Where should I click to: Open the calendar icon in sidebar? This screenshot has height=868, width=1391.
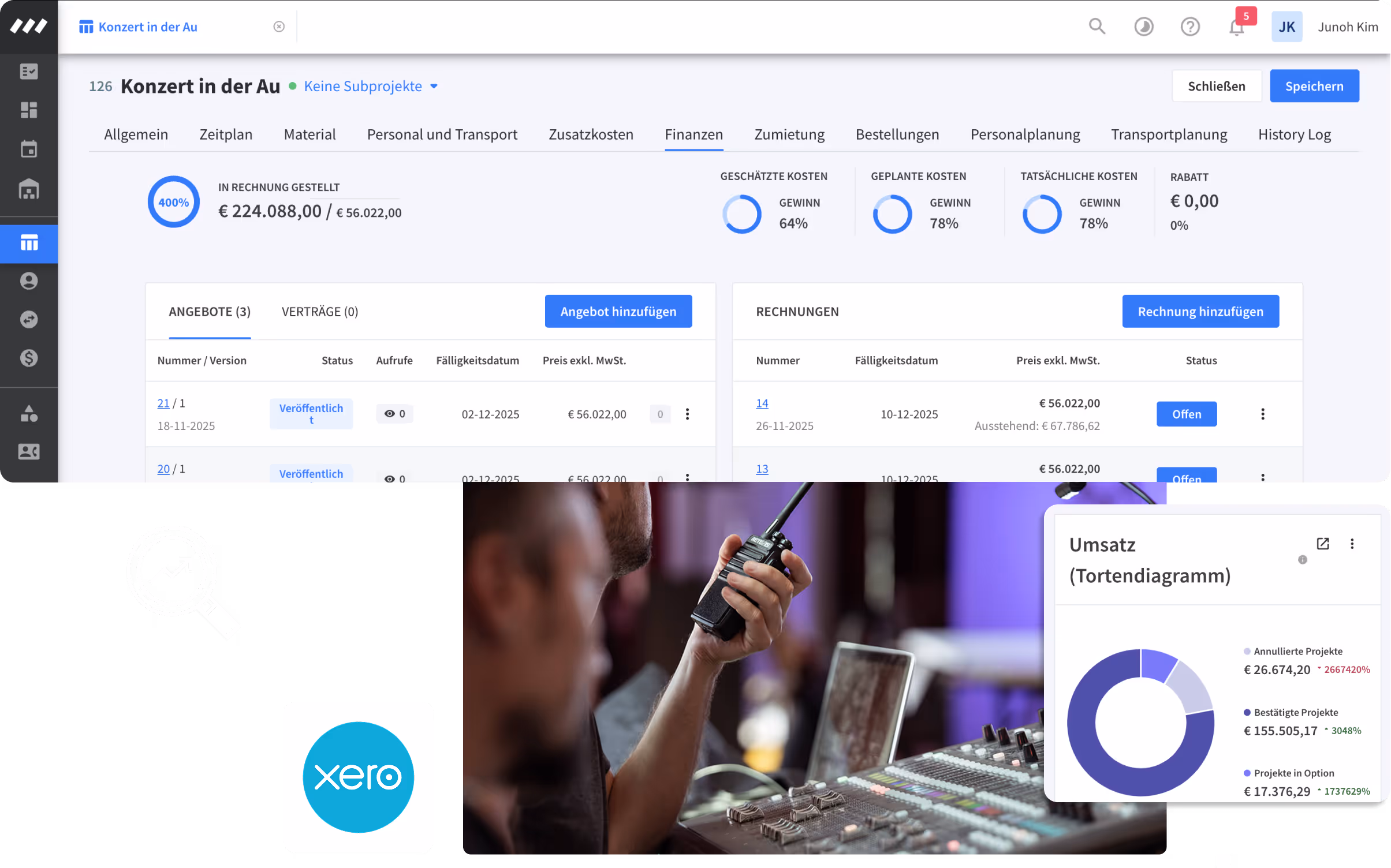tap(29, 149)
